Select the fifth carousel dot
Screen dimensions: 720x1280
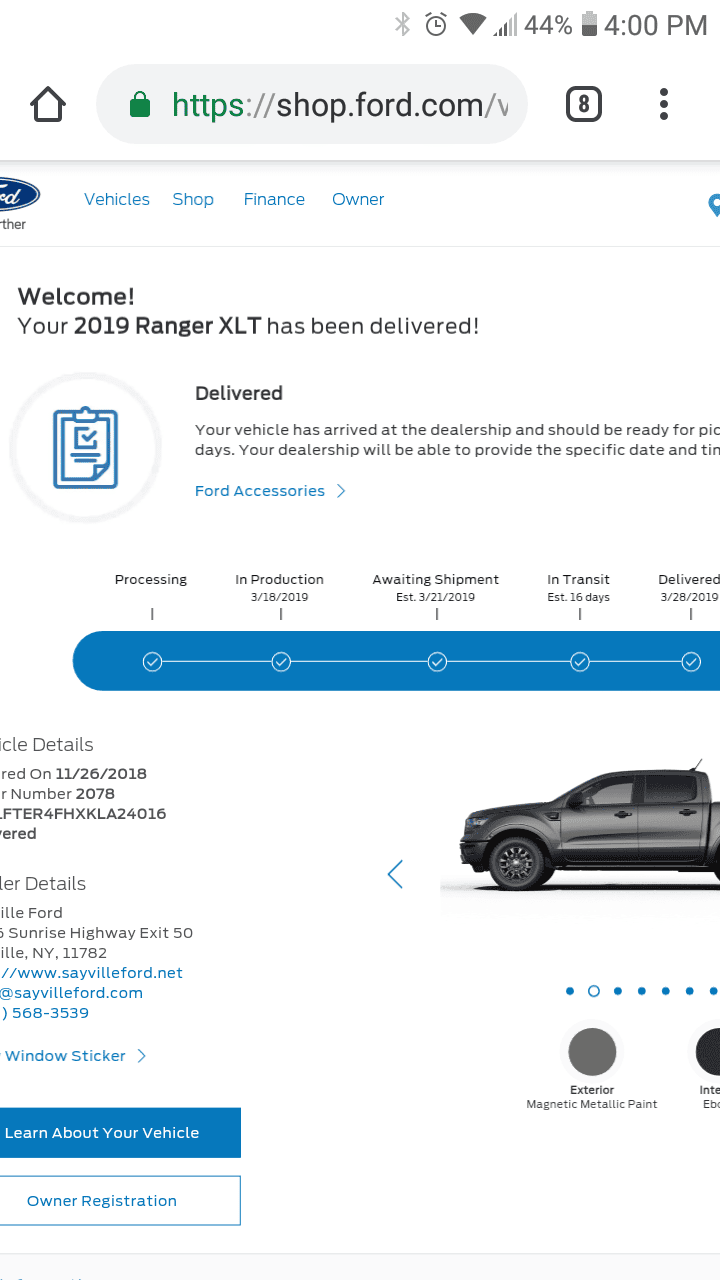(x=665, y=991)
